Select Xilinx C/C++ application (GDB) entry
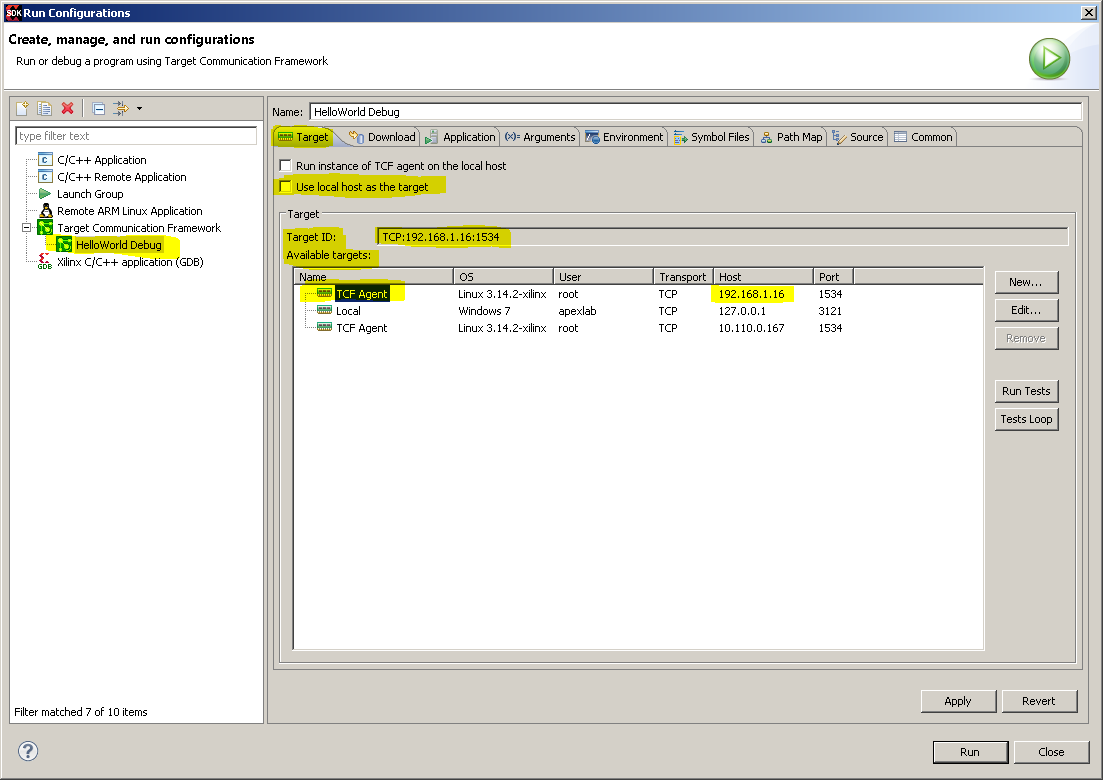1103x780 pixels. coord(130,262)
